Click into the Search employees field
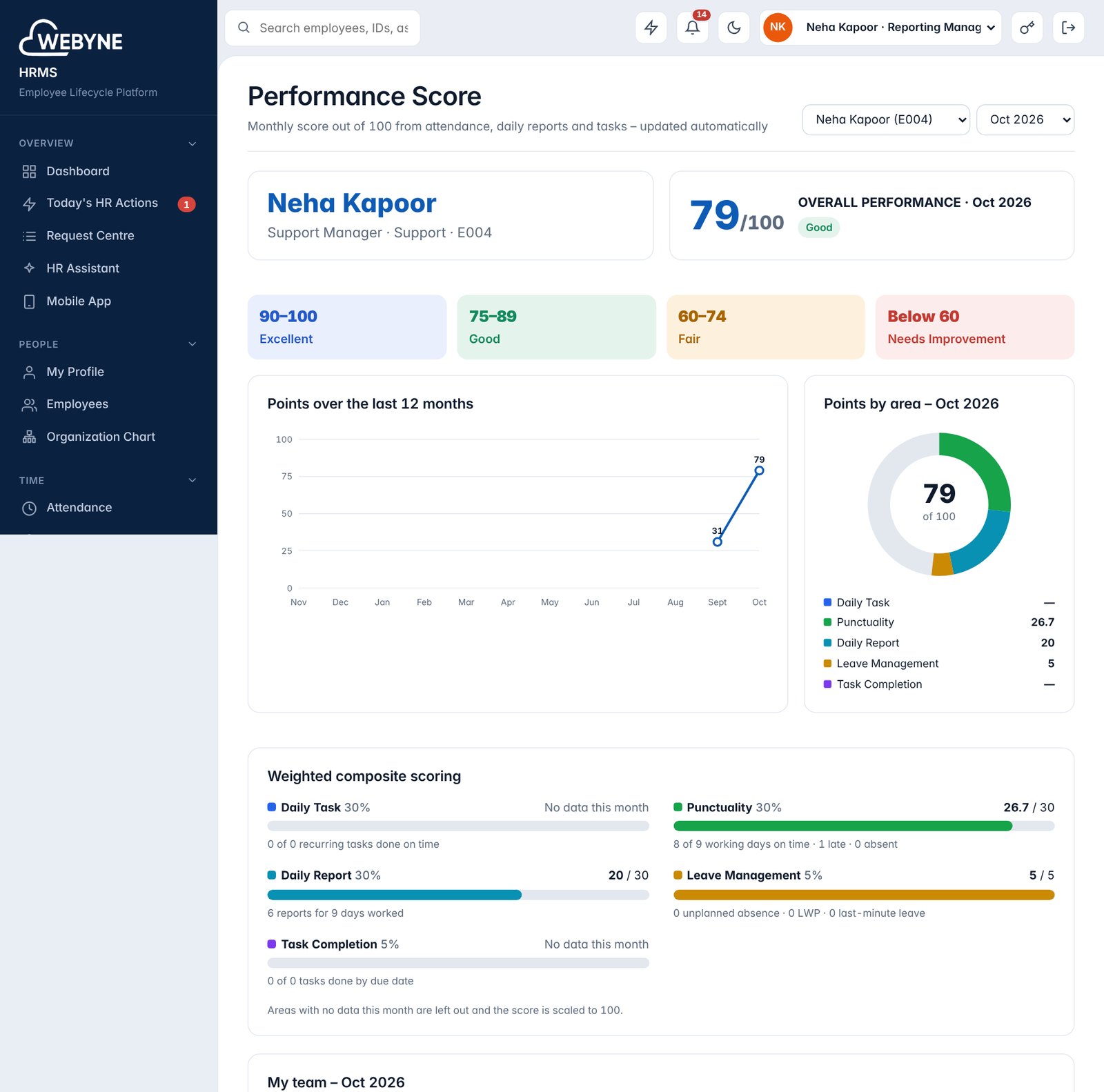Image resolution: width=1104 pixels, height=1092 pixels. (x=322, y=28)
